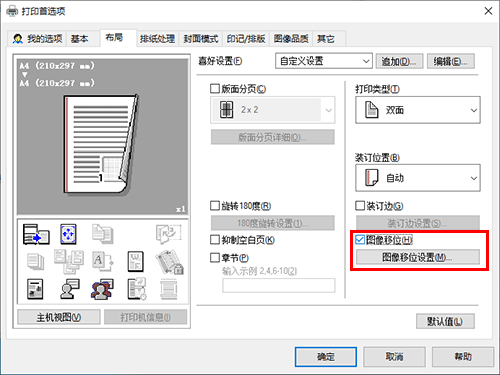This screenshot has width=500, height=375.
Task: Switch to the 图像品质 tab
Action: (x=291, y=39)
